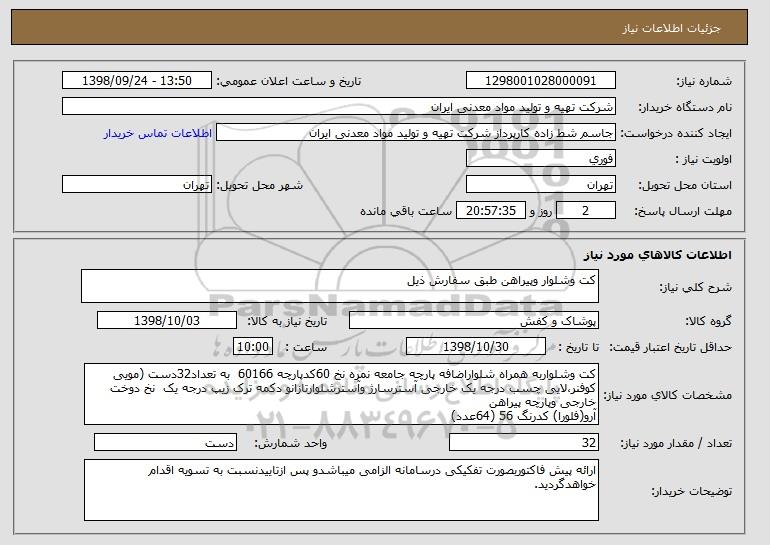Click the remaining days field showing 2
Image resolution: width=770 pixels, height=545 pixels.
pos(586,211)
